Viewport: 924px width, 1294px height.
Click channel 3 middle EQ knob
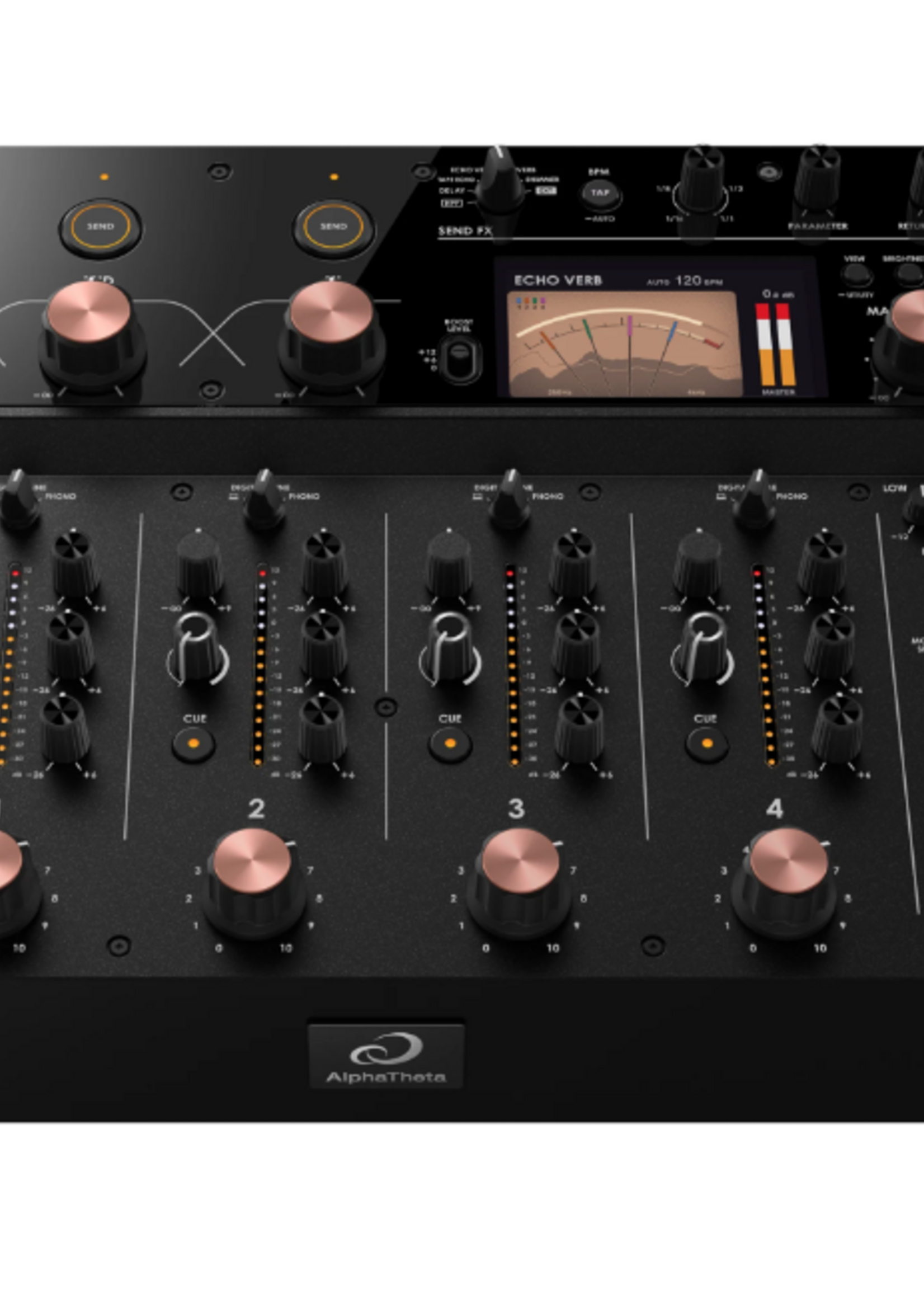click(576, 645)
